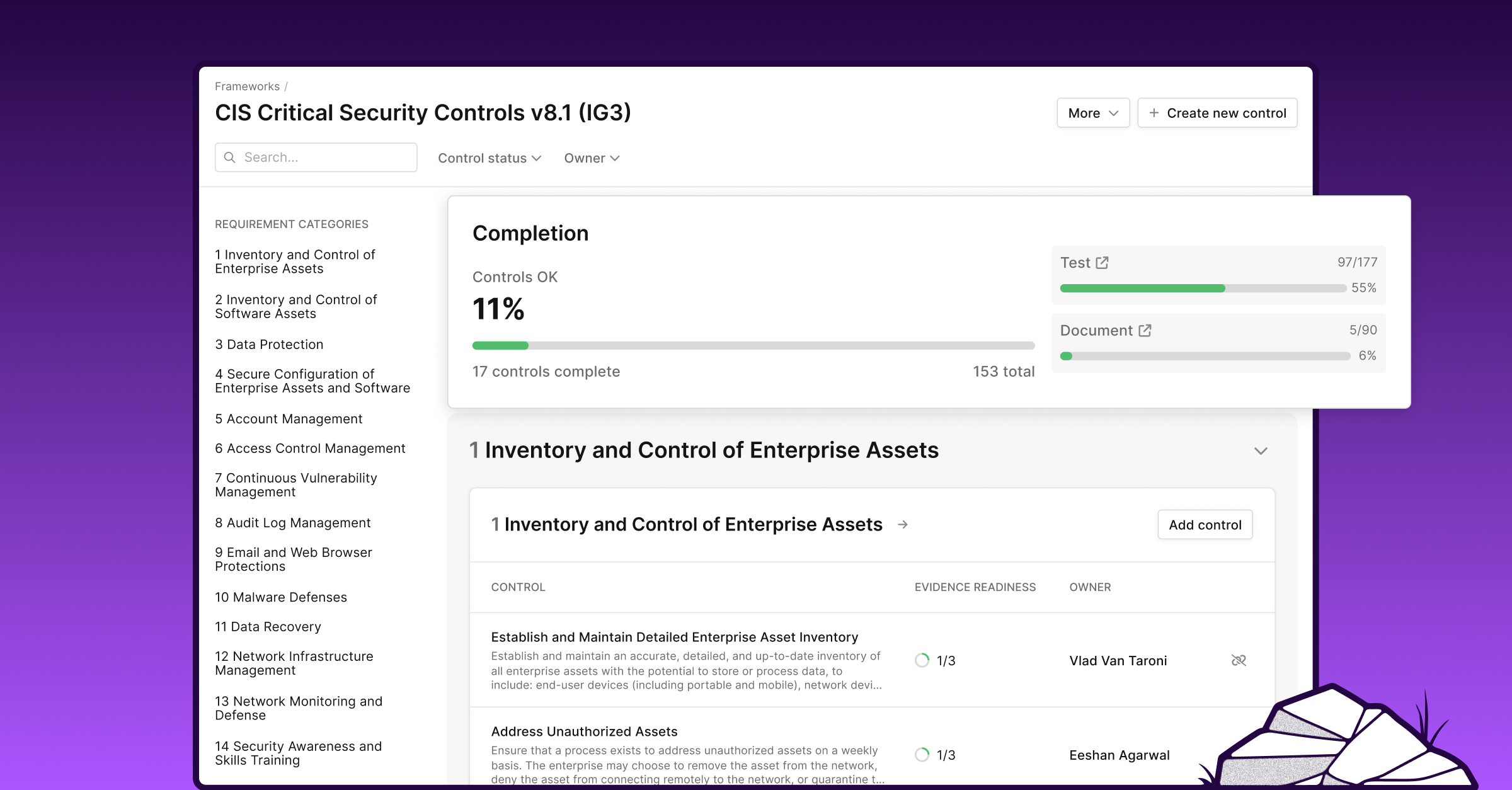Open the More menu
The height and width of the screenshot is (790, 1512).
pos(1092,113)
